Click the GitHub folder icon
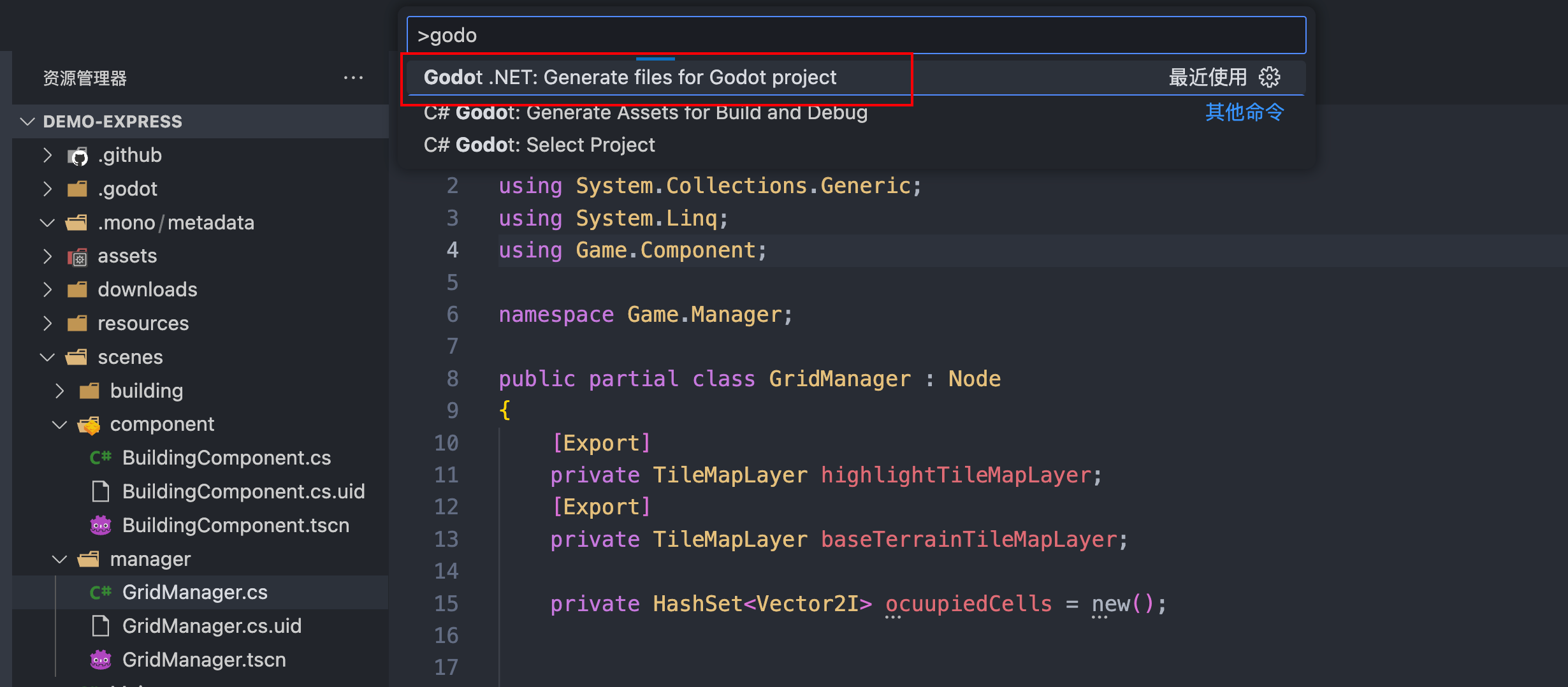Image resolution: width=1568 pixels, height=687 pixels. 78,155
